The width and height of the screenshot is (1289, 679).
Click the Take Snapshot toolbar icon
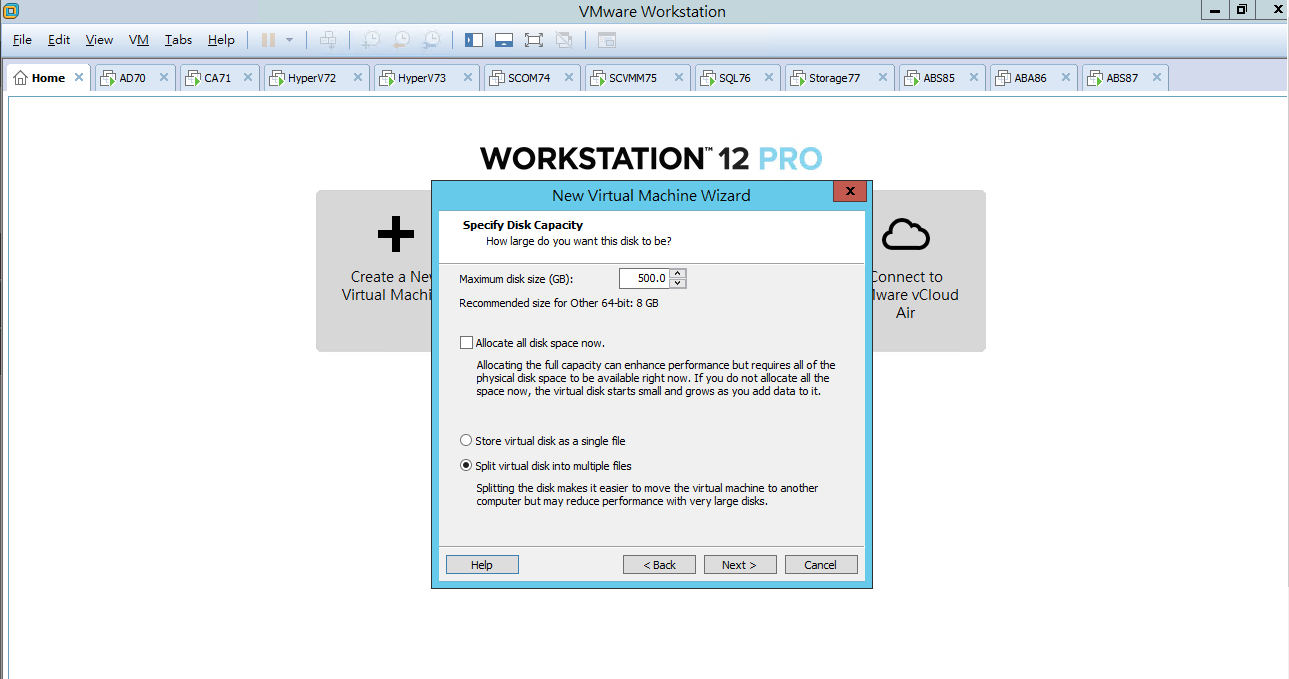(x=371, y=40)
